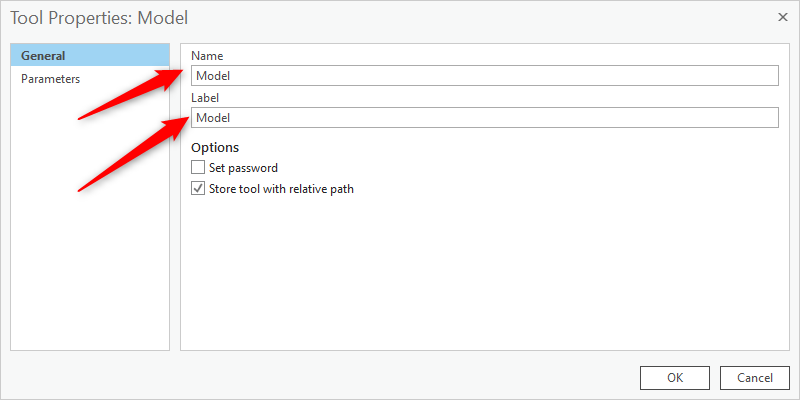Uncheck Store tool with relative path box
Viewport: 800px width, 400px height.
pyautogui.click(x=197, y=188)
